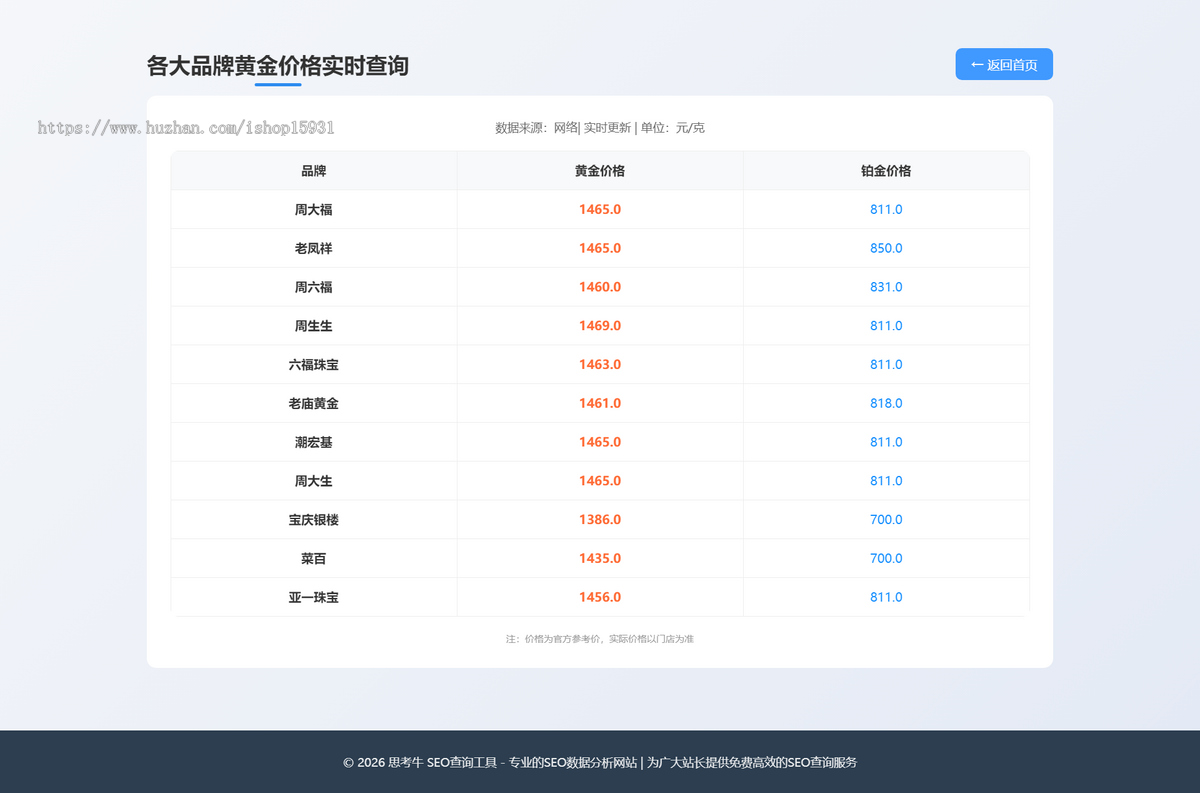Select 周大生 gold price 1465.0

pos(600,481)
